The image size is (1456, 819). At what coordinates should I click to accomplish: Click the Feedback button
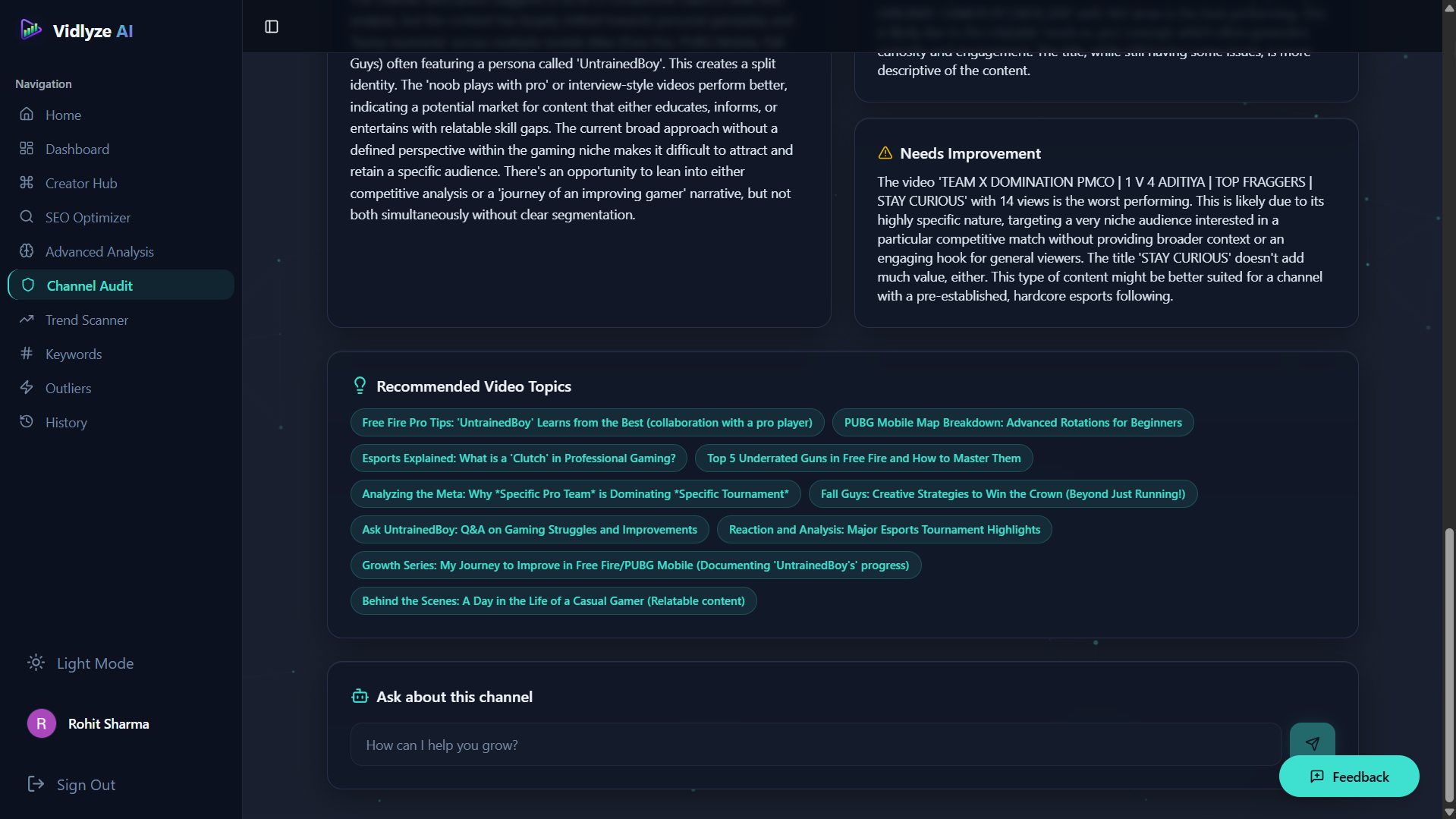coord(1349,776)
